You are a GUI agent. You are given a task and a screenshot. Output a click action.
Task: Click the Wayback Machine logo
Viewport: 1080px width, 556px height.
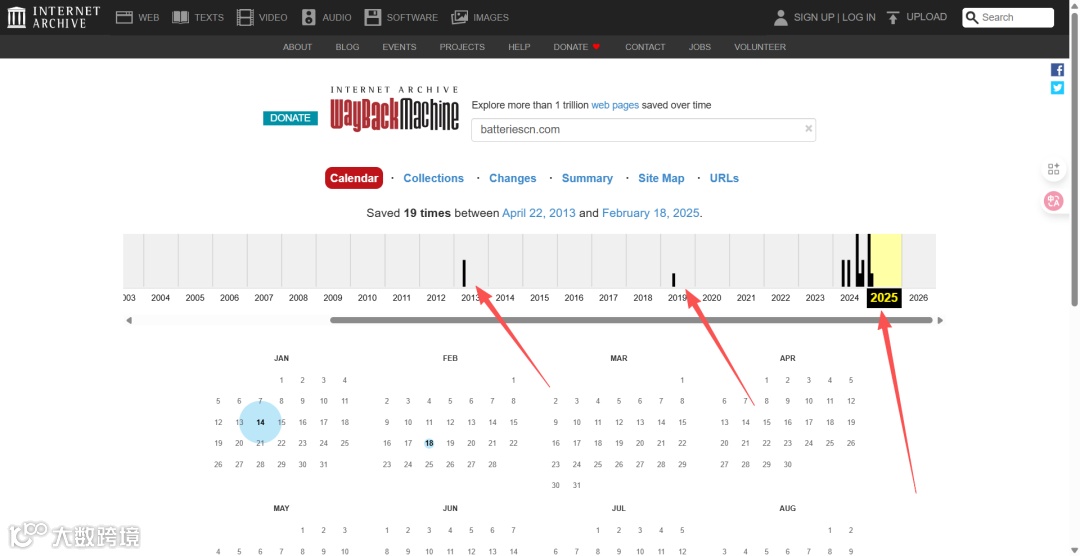click(394, 109)
